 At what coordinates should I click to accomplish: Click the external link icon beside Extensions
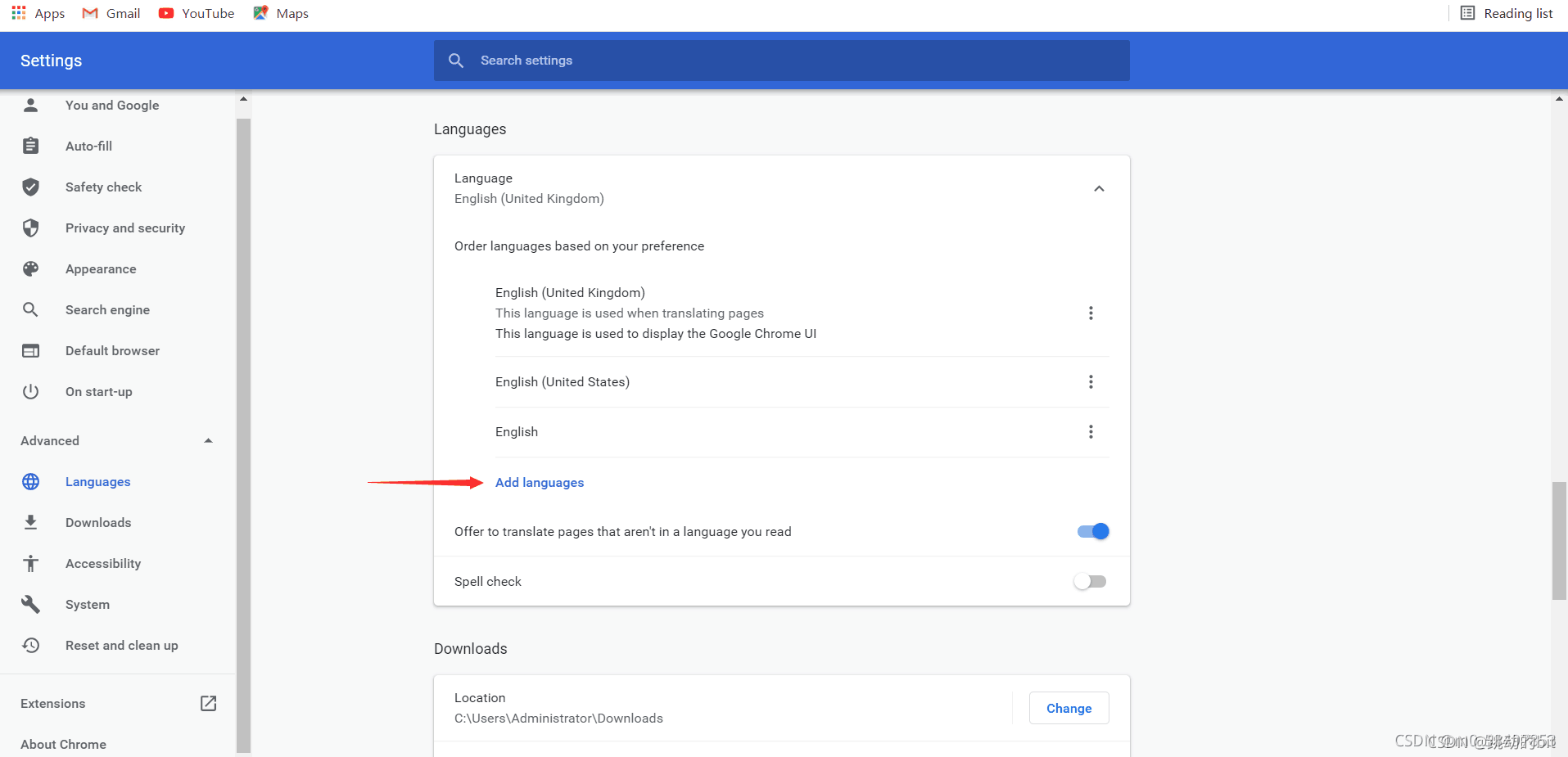208,704
